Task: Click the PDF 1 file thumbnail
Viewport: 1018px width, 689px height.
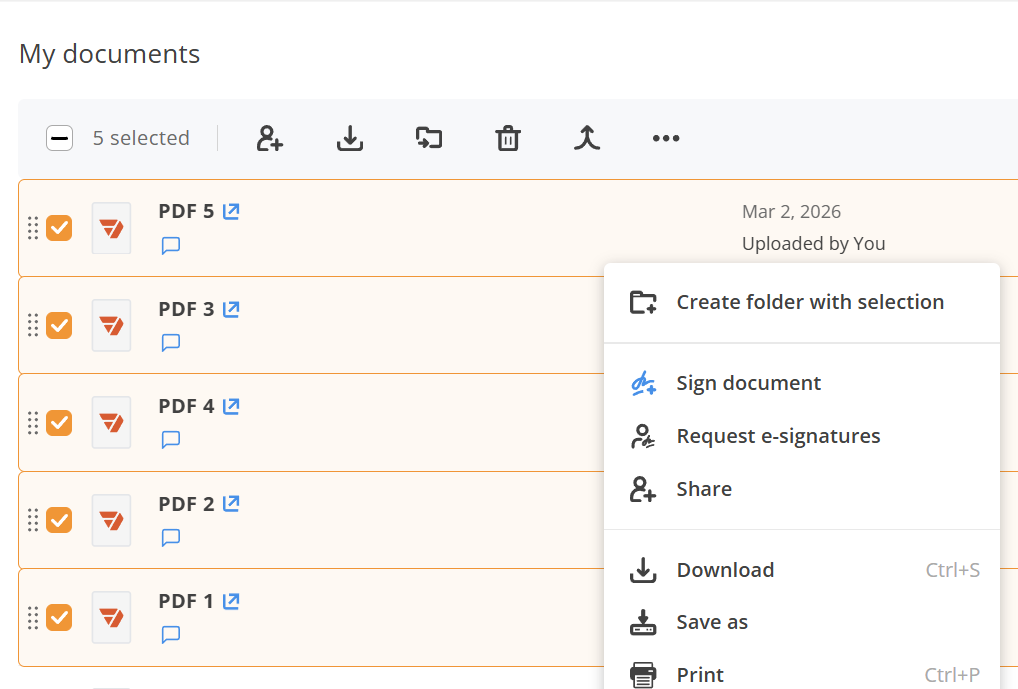Action: [x=111, y=618]
